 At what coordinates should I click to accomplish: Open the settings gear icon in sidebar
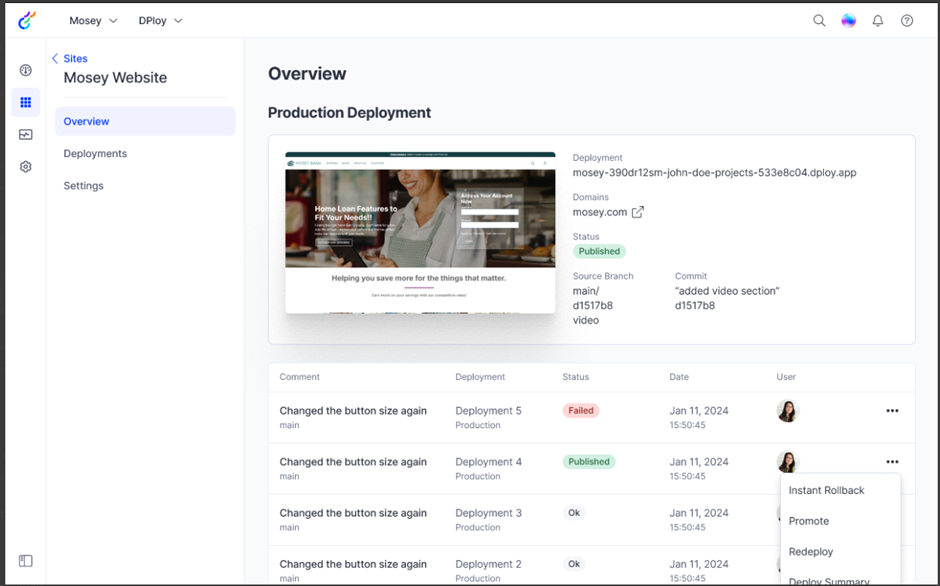26,167
